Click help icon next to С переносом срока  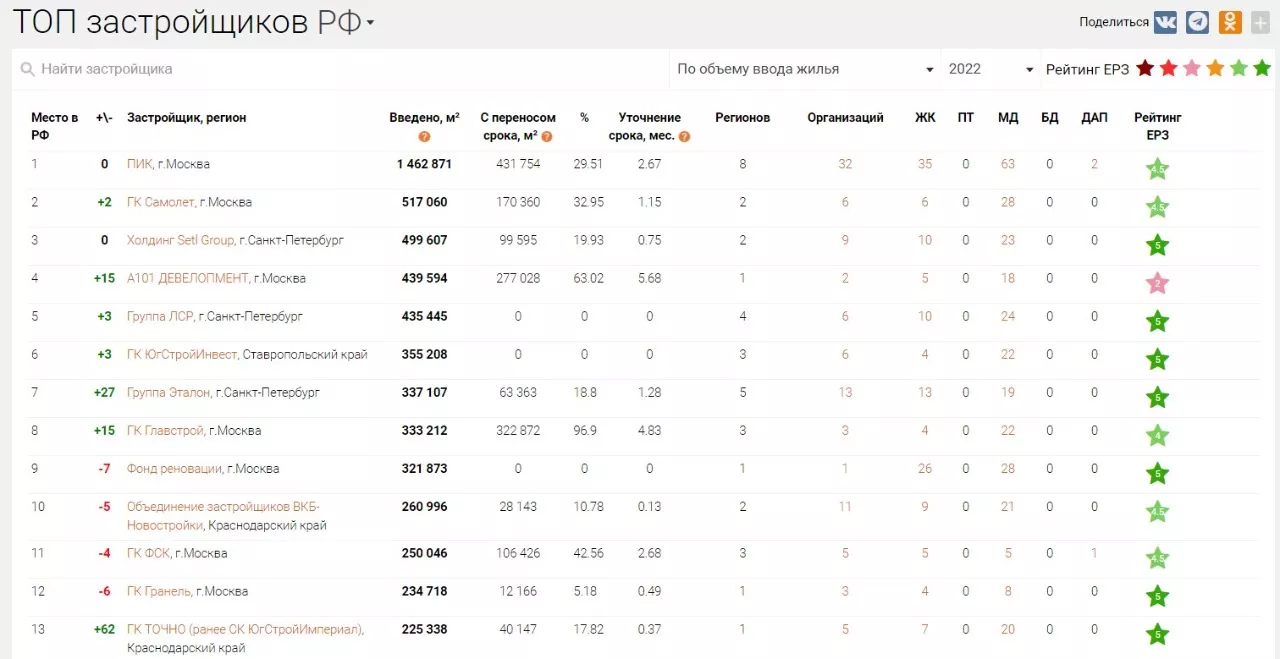[547, 136]
